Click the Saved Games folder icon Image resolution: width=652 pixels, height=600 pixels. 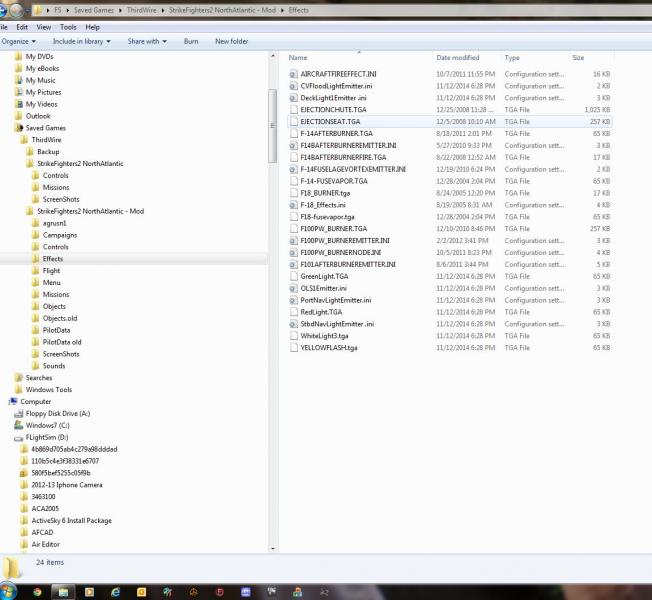[19, 128]
